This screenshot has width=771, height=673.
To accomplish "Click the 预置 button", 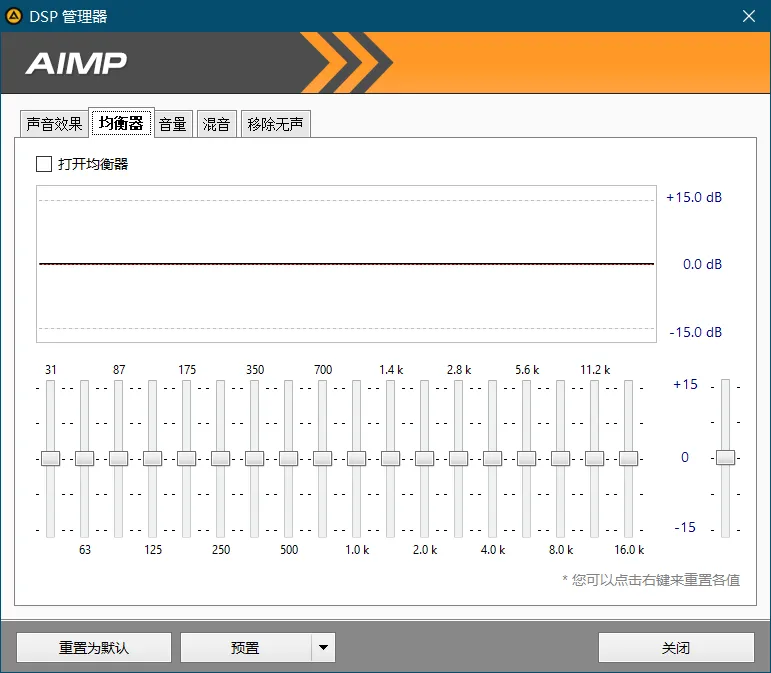I will tap(245, 647).
